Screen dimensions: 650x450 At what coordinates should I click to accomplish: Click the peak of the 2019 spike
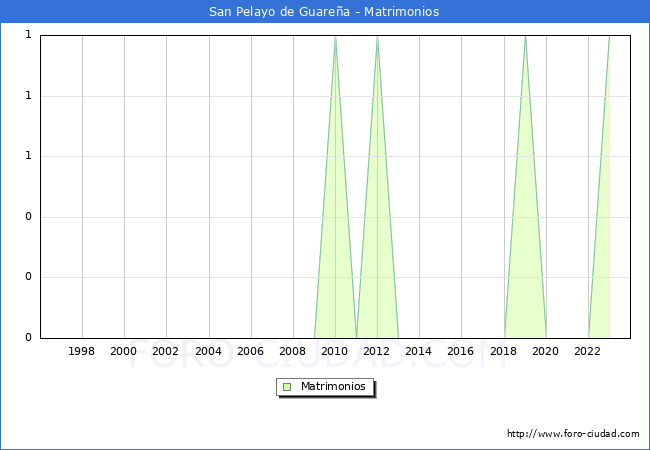(x=525, y=37)
